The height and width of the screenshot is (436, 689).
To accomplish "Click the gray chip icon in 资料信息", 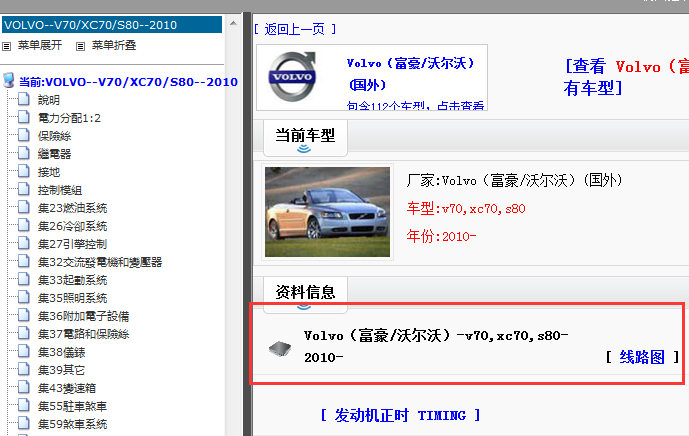I will click(x=280, y=349).
